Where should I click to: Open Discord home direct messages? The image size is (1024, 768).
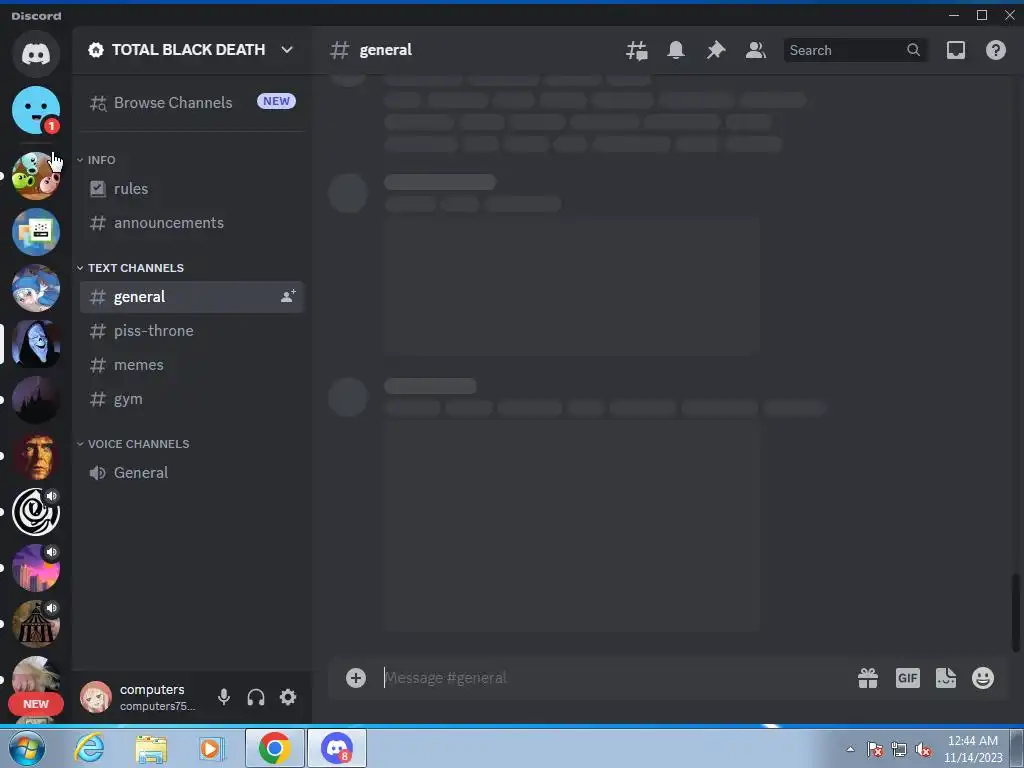pyautogui.click(x=36, y=54)
